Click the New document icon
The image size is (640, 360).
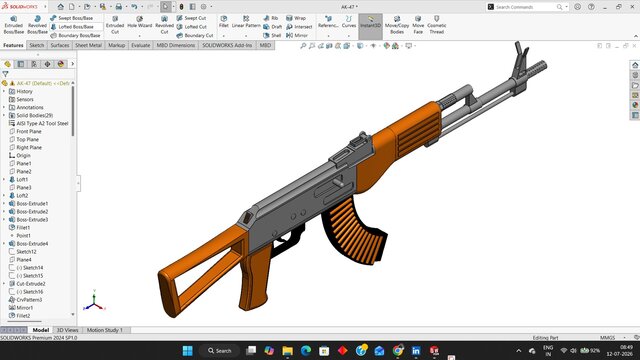(x=71, y=7)
